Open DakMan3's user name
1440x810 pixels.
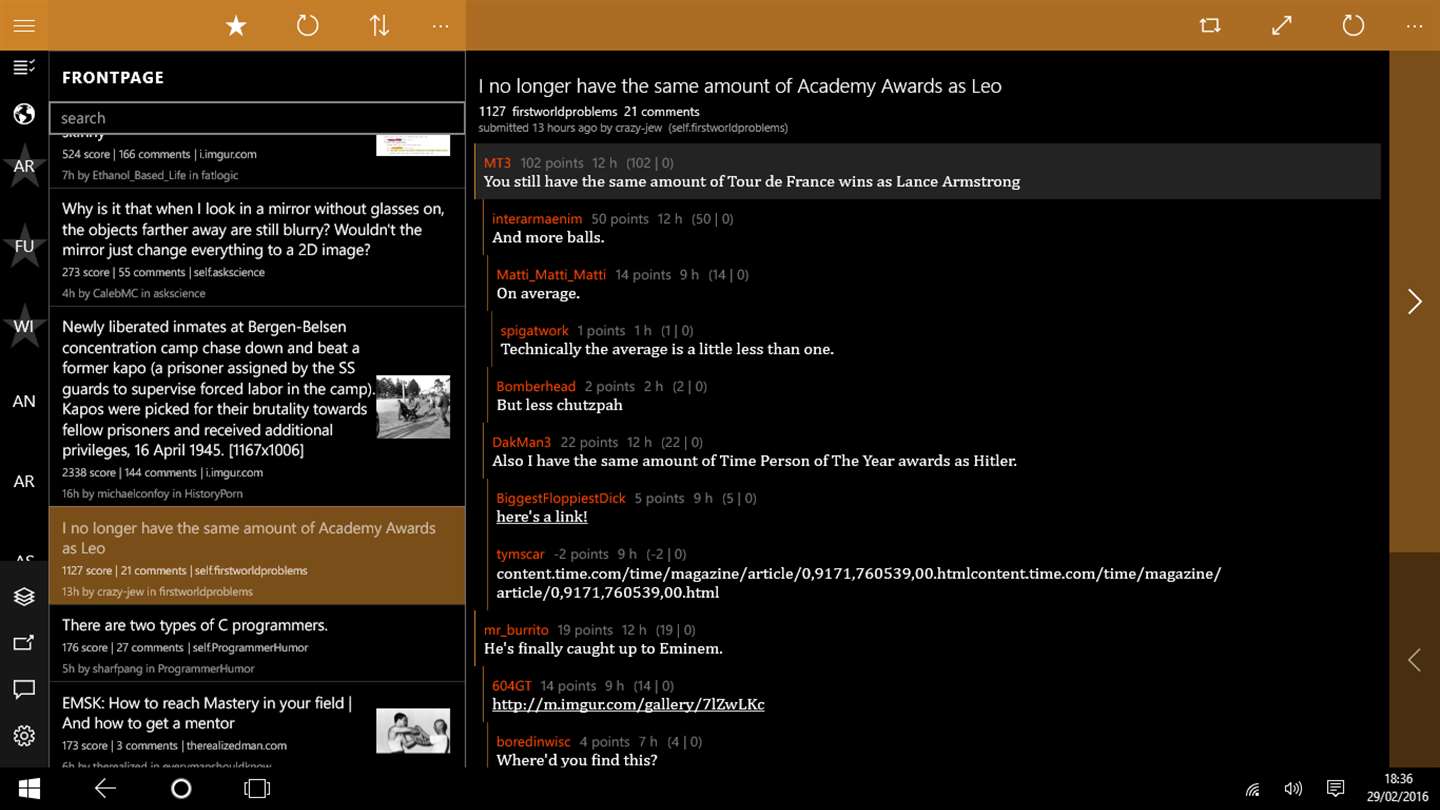click(x=521, y=443)
